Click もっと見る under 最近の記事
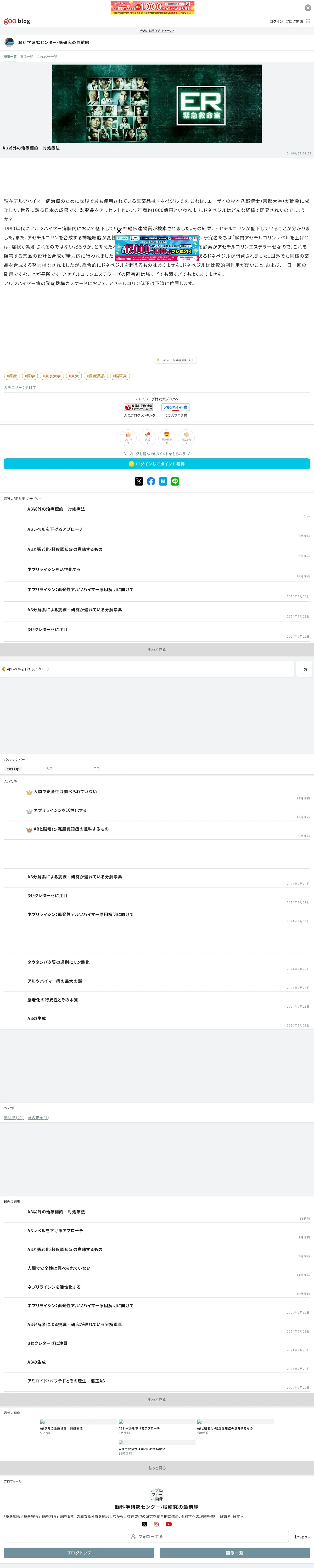 click(157, 1399)
